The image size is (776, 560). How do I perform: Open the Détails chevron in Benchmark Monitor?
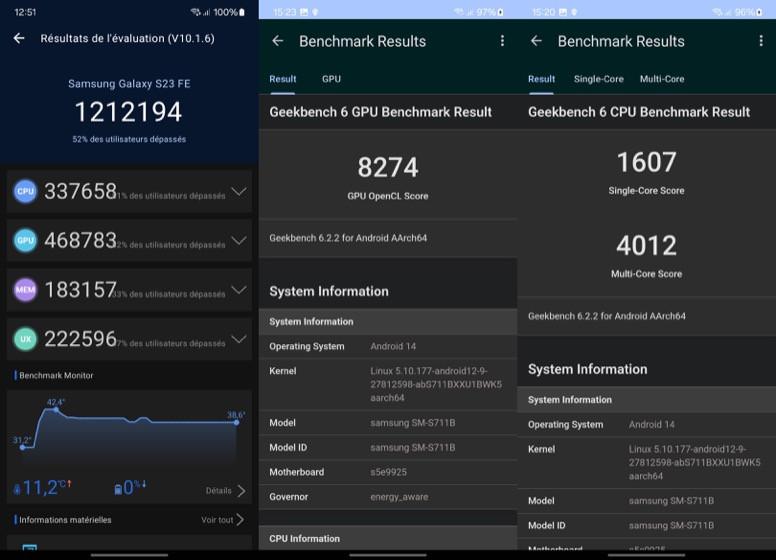241,491
